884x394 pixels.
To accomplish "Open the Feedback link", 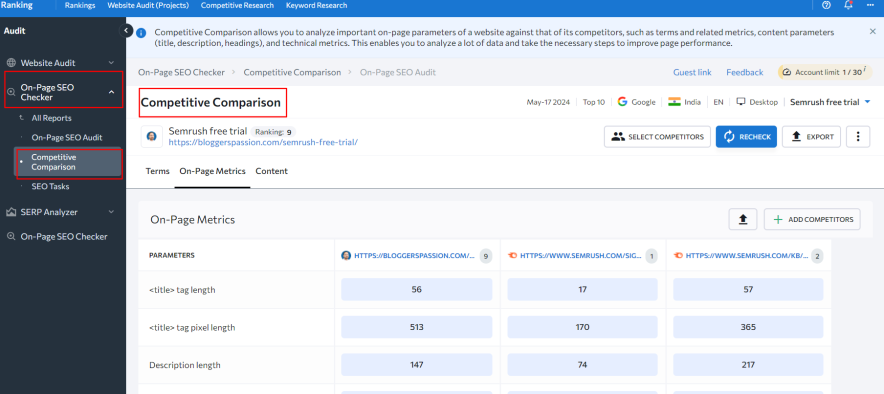I will [x=745, y=72].
